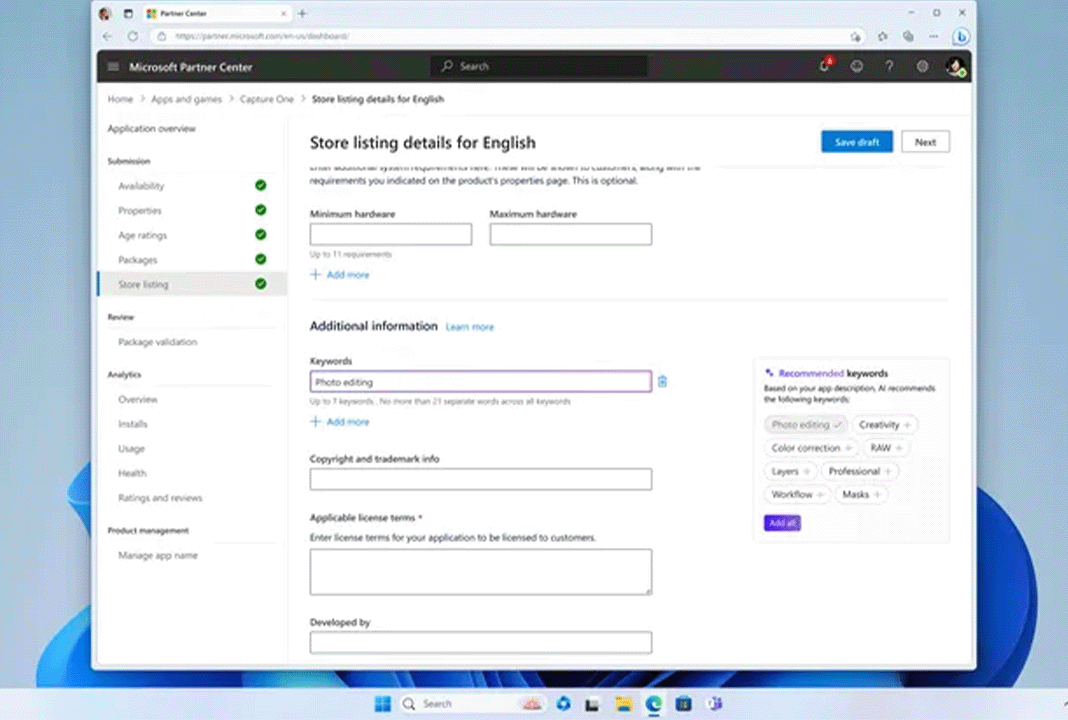Focus the Maximum hardware field
This screenshot has width=1068, height=720.
(x=570, y=234)
